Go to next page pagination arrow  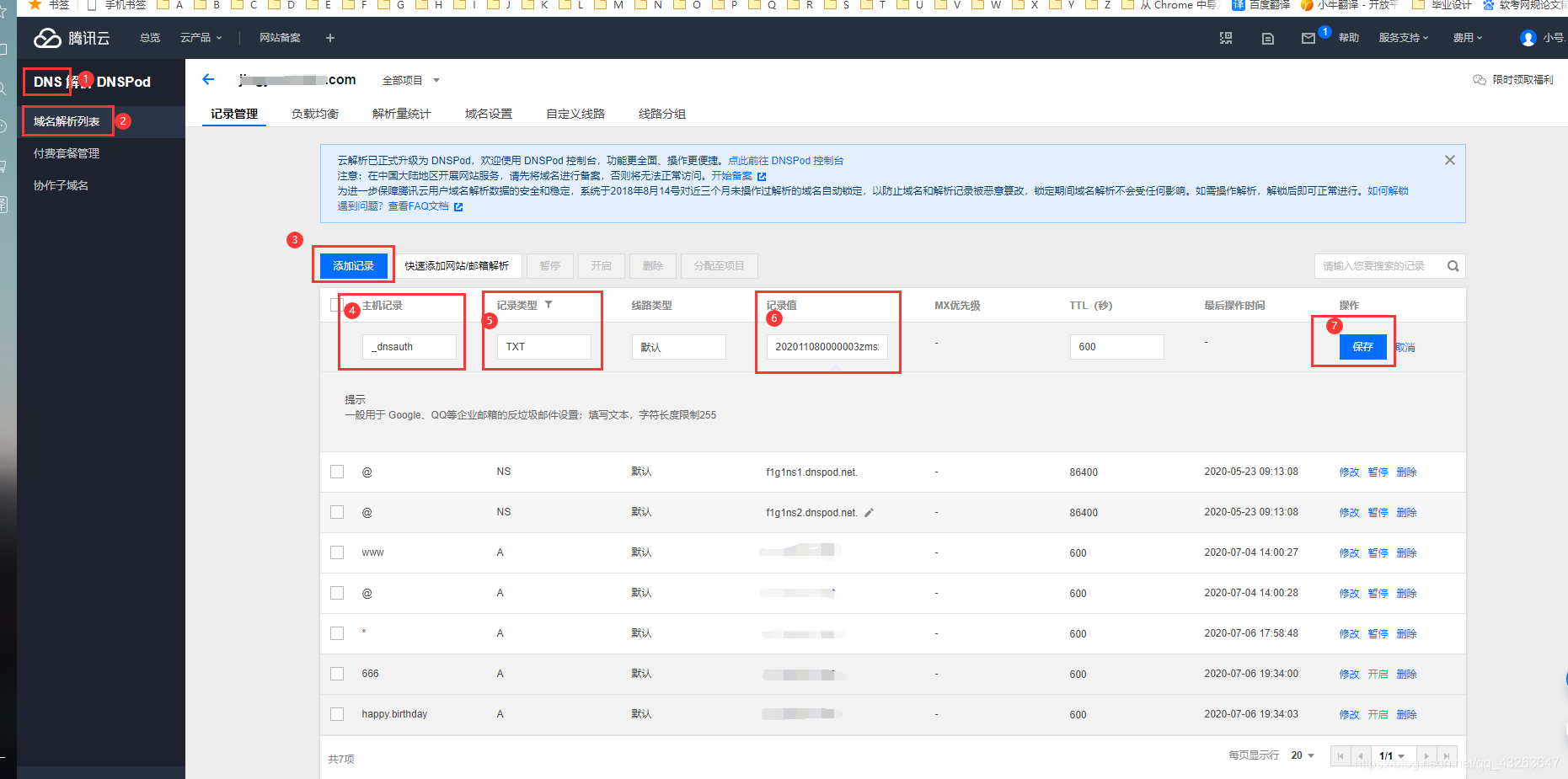pos(1426,756)
